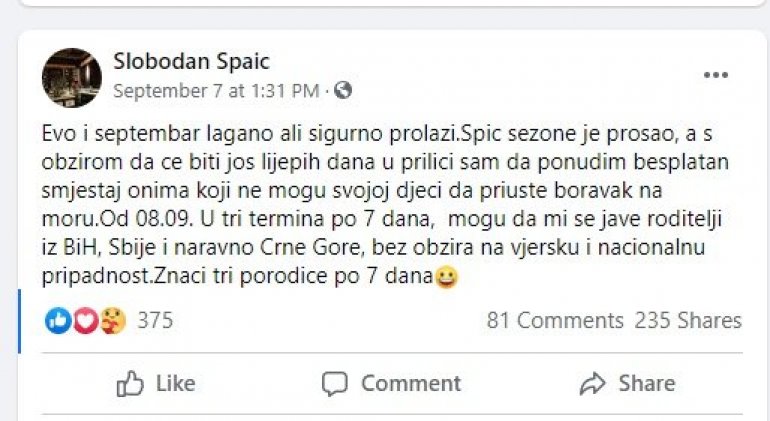The image size is (770, 421).
Task: Click the Comment button
Action: point(391,383)
